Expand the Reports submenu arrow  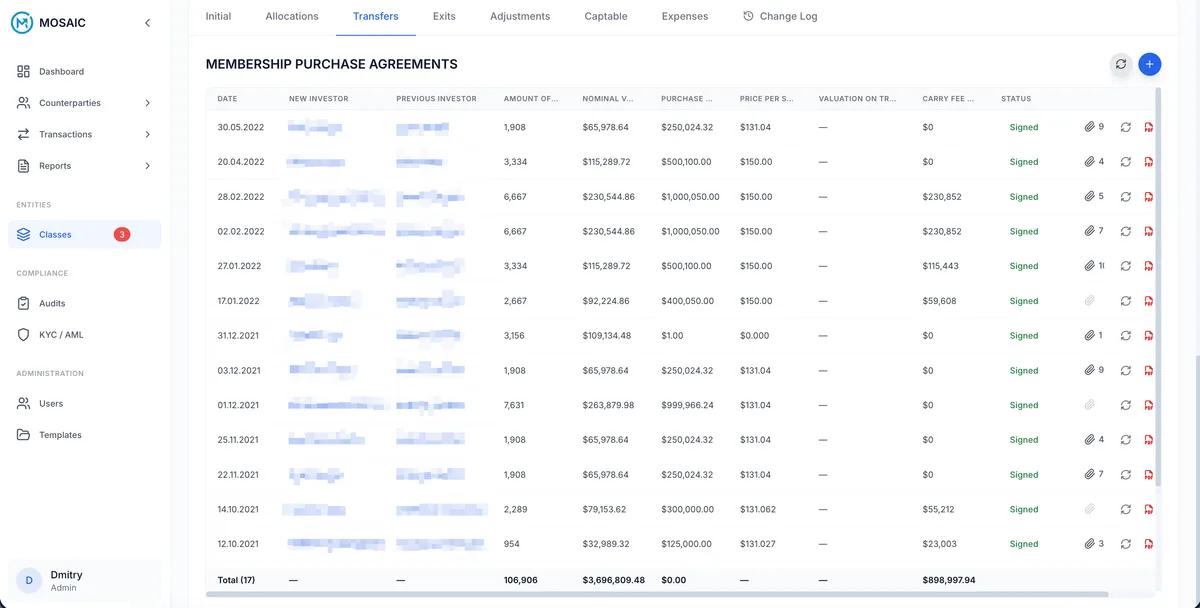click(x=148, y=166)
